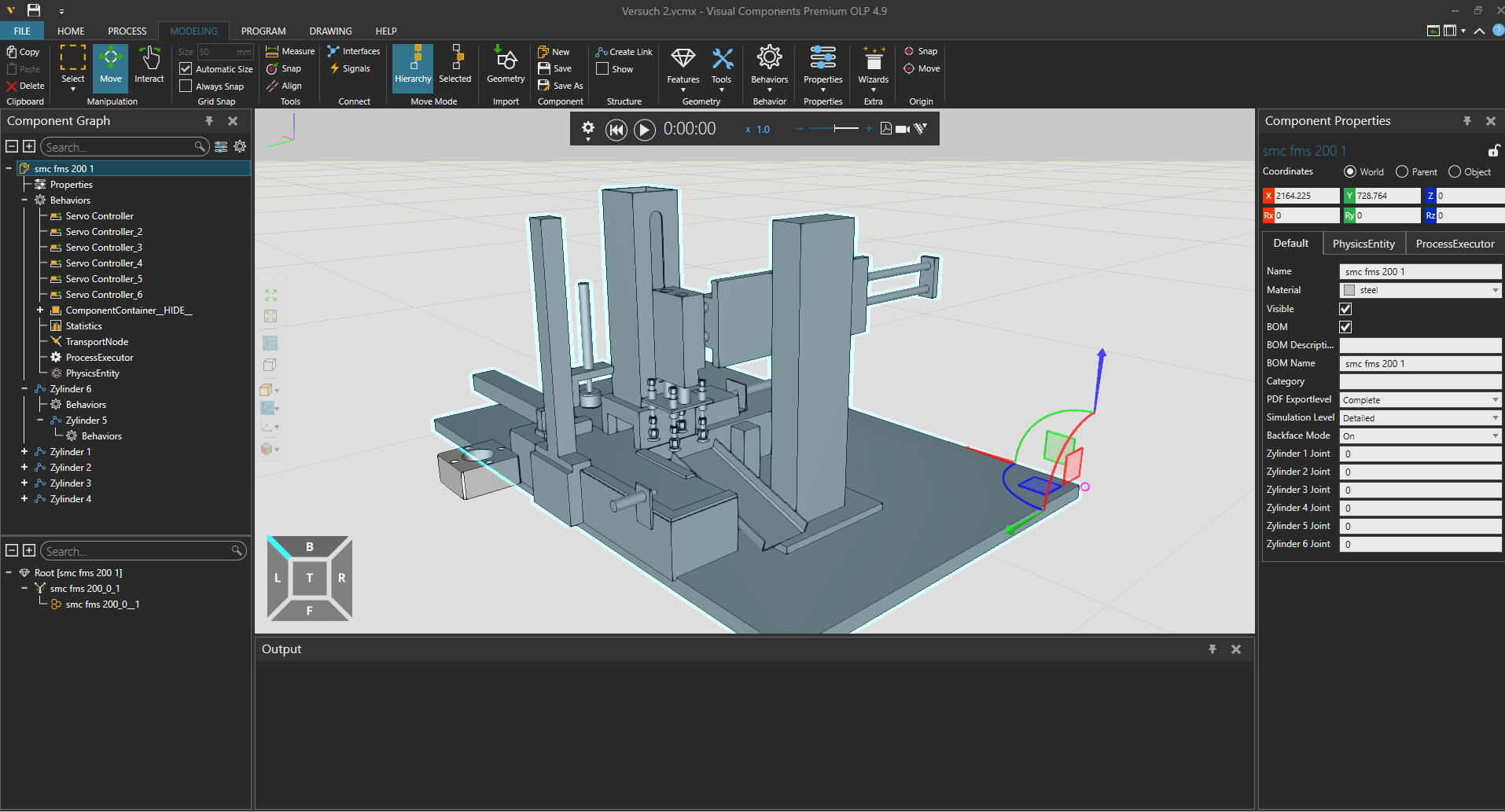Click the Import Geometry icon

click(505, 64)
